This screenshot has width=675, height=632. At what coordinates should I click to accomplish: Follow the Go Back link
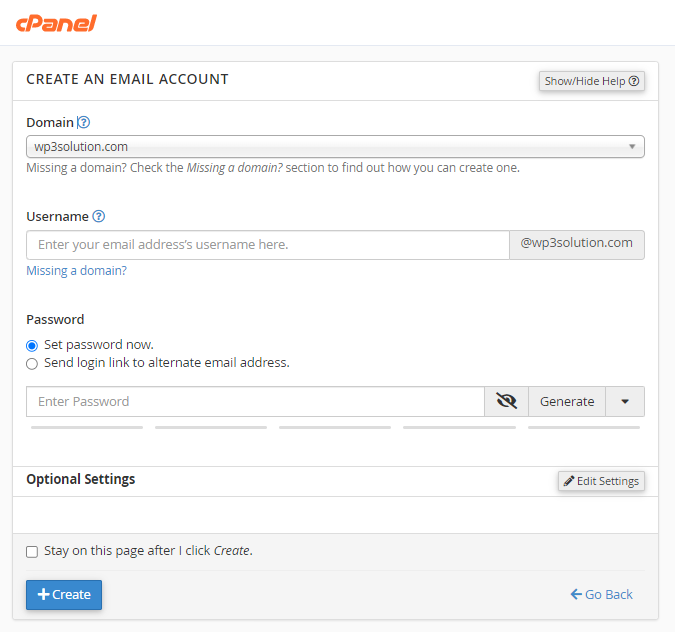(x=601, y=594)
